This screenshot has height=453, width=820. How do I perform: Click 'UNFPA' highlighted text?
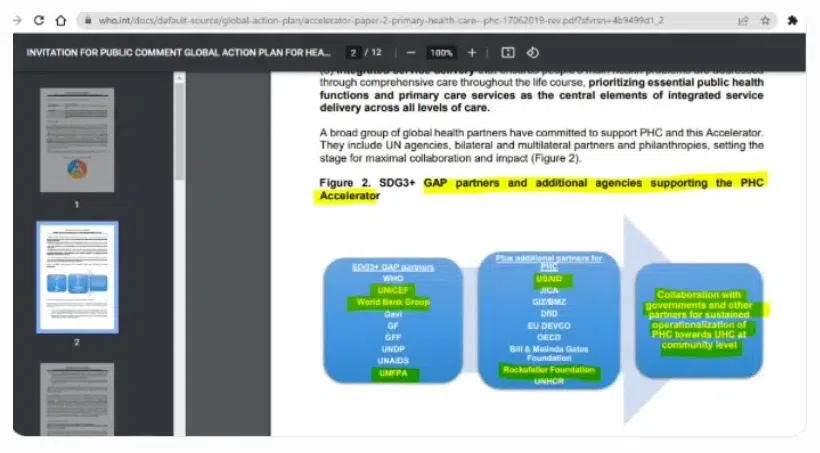393,373
